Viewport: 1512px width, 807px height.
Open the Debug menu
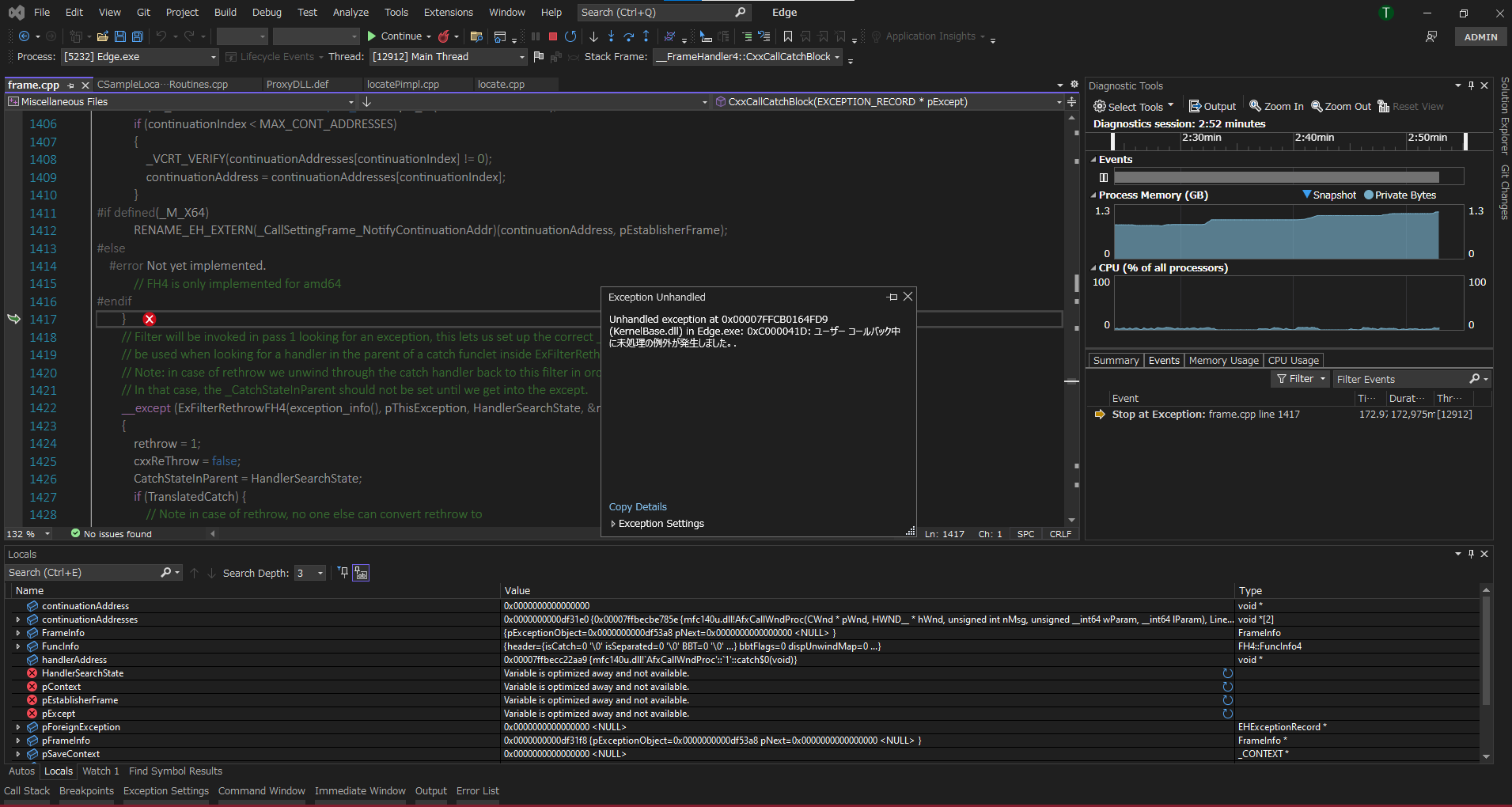point(267,12)
